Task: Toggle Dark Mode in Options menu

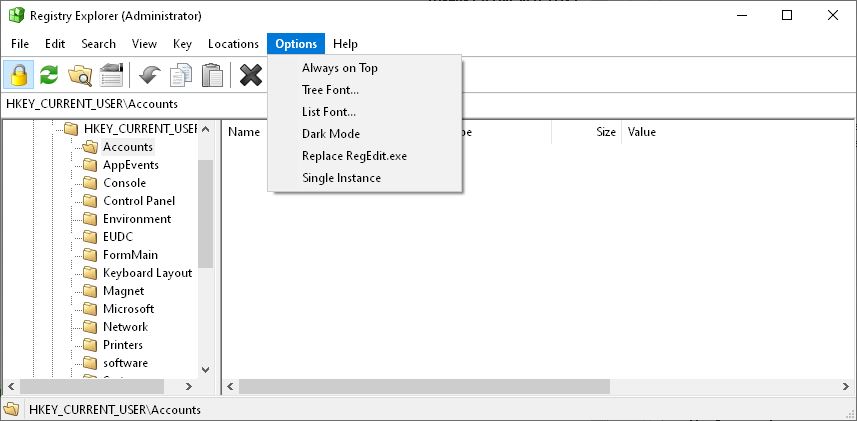Action: [x=330, y=134]
